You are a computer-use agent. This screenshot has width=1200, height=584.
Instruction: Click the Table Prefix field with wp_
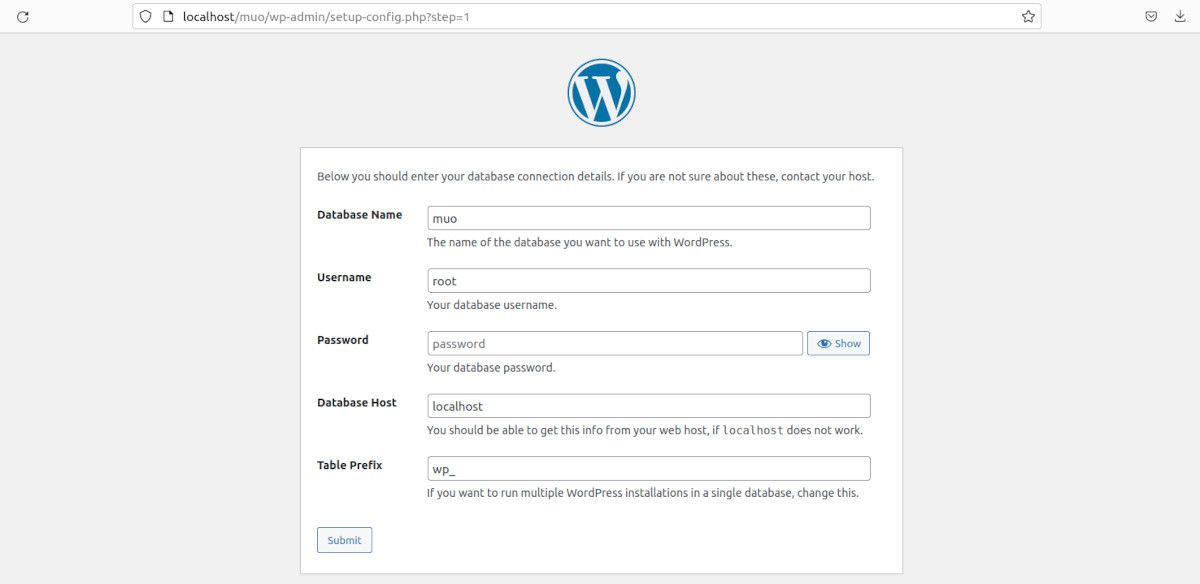648,469
